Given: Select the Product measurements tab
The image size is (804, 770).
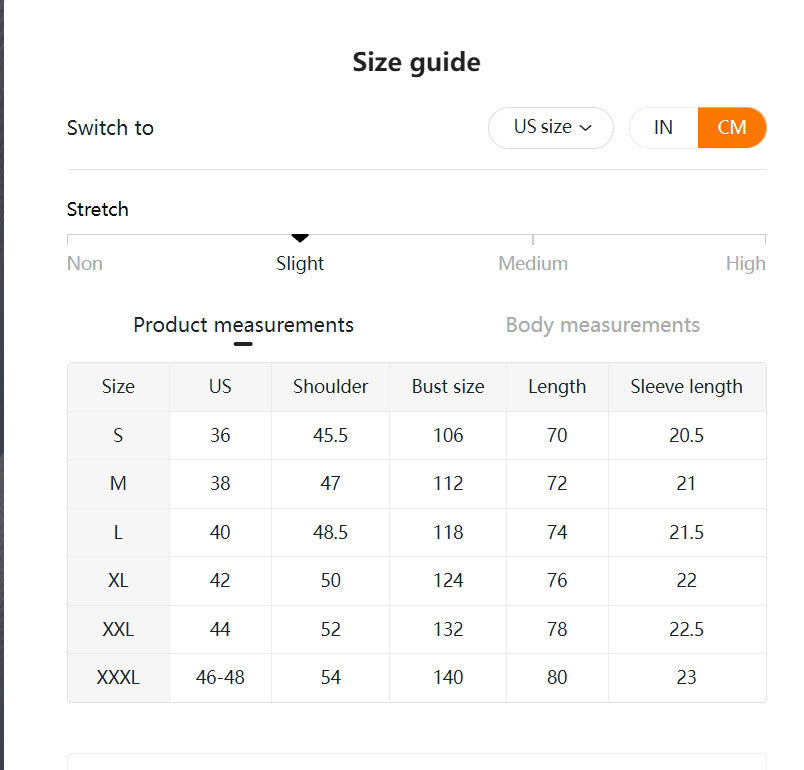Looking at the screenshot, I should (242, 325).
